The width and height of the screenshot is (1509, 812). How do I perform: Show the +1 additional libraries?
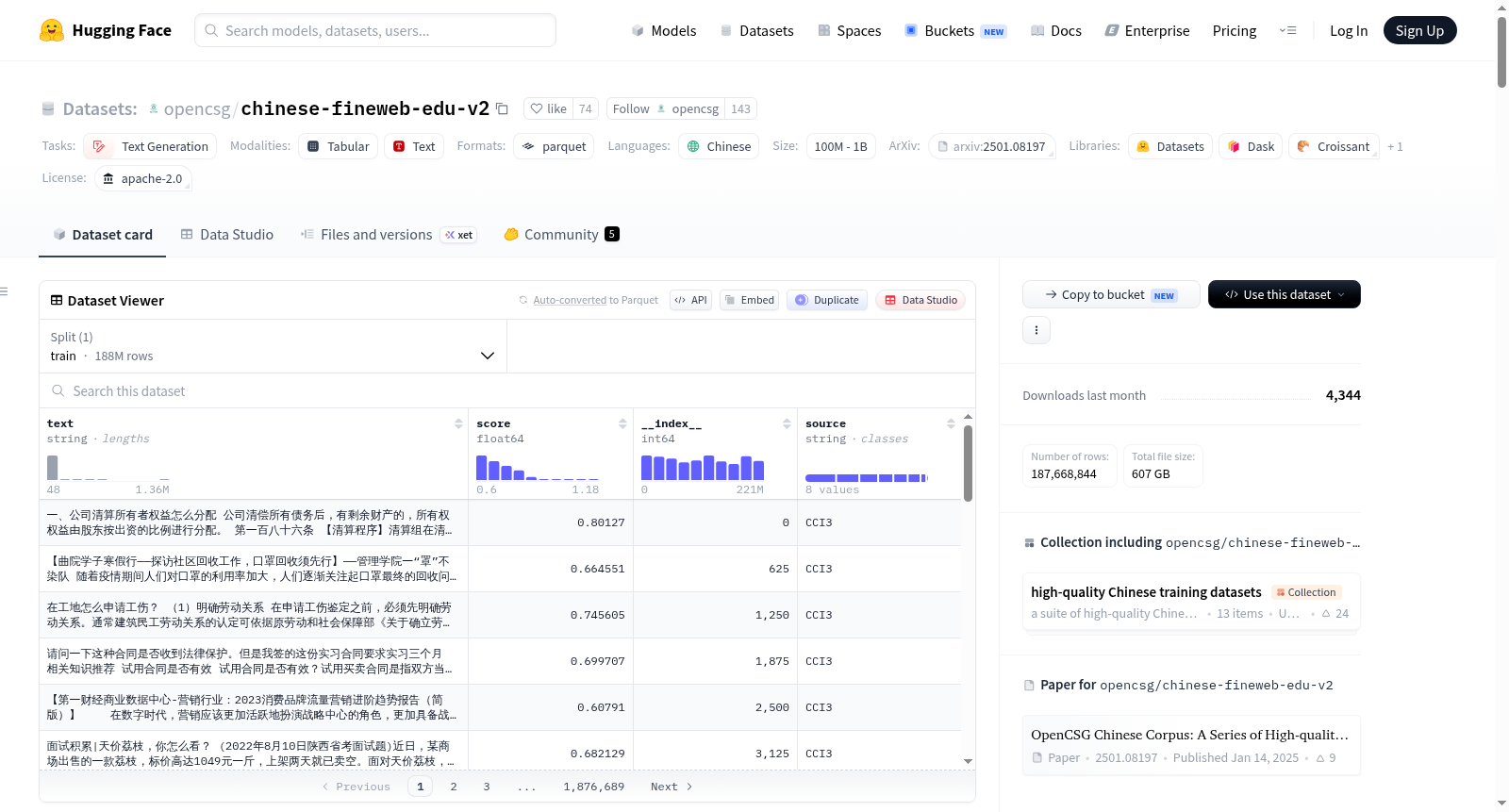tap(1395, 146)
